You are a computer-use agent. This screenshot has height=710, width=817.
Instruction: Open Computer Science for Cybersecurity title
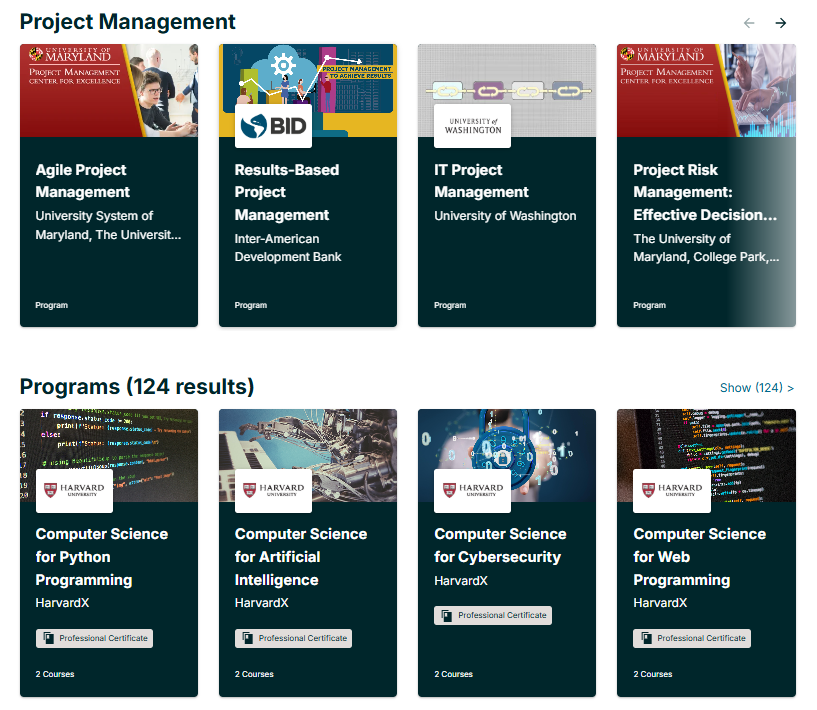click(x=500, y=545)
